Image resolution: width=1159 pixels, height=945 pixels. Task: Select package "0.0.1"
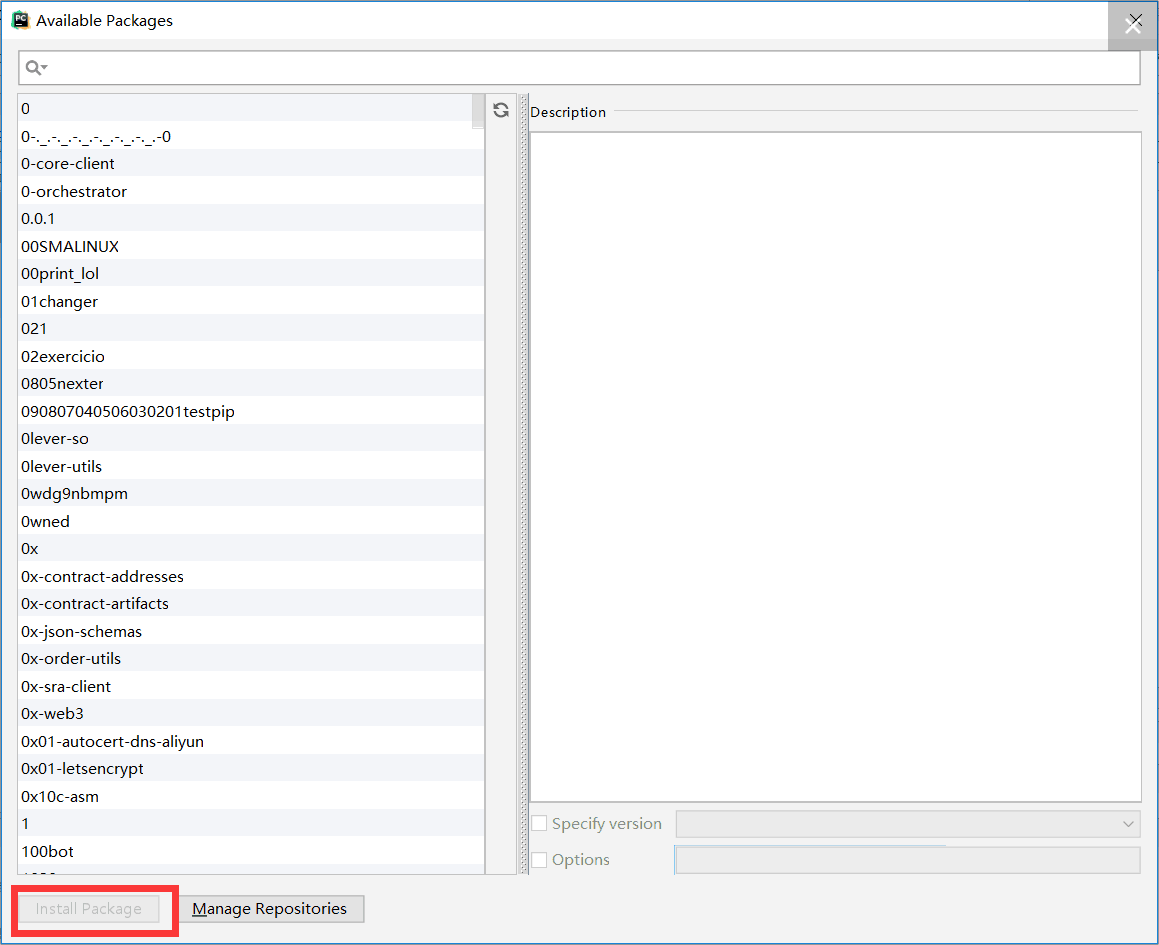pos(251,219)
